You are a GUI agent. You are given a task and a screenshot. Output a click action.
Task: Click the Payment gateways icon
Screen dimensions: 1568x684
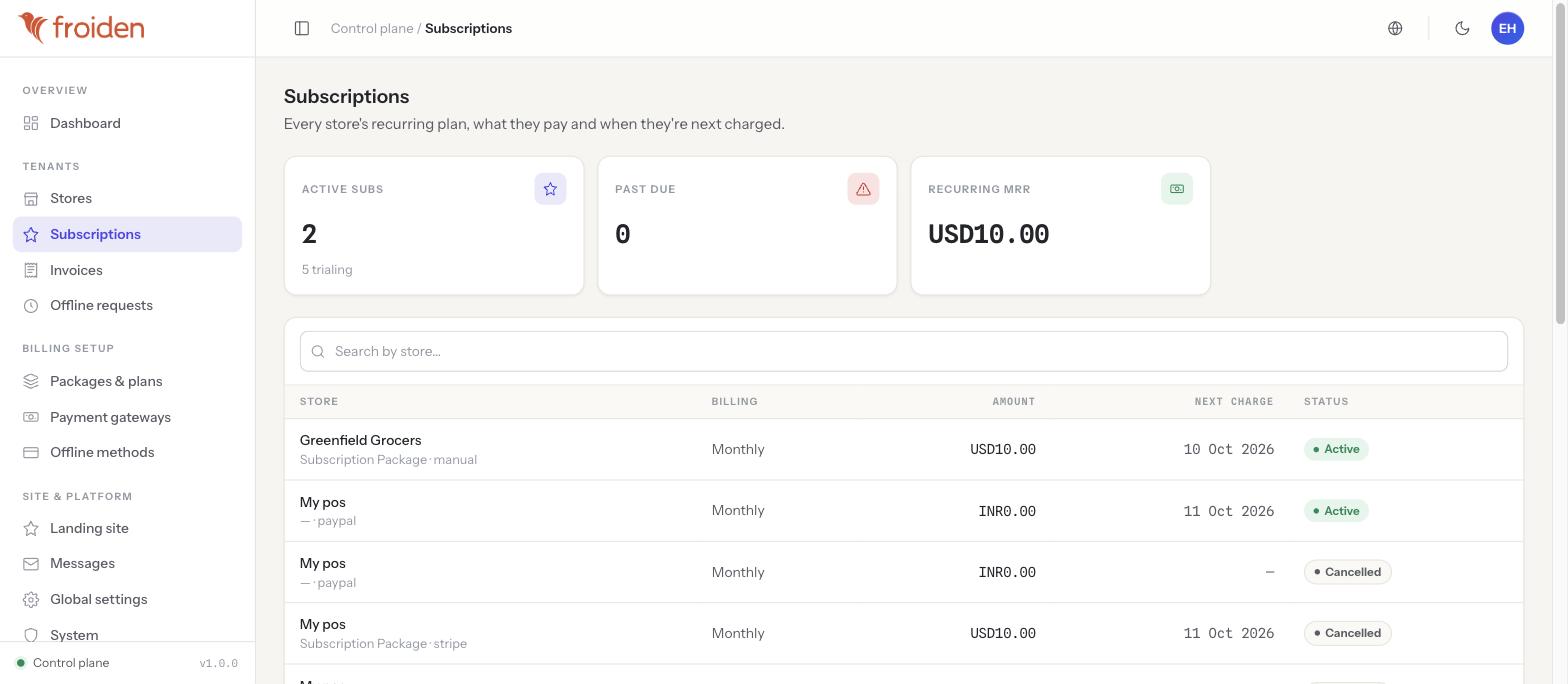[x=31, y=417]
